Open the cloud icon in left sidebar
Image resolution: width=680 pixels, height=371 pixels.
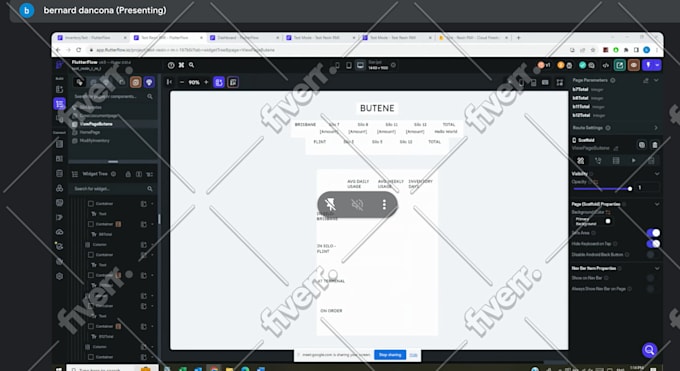59,232
